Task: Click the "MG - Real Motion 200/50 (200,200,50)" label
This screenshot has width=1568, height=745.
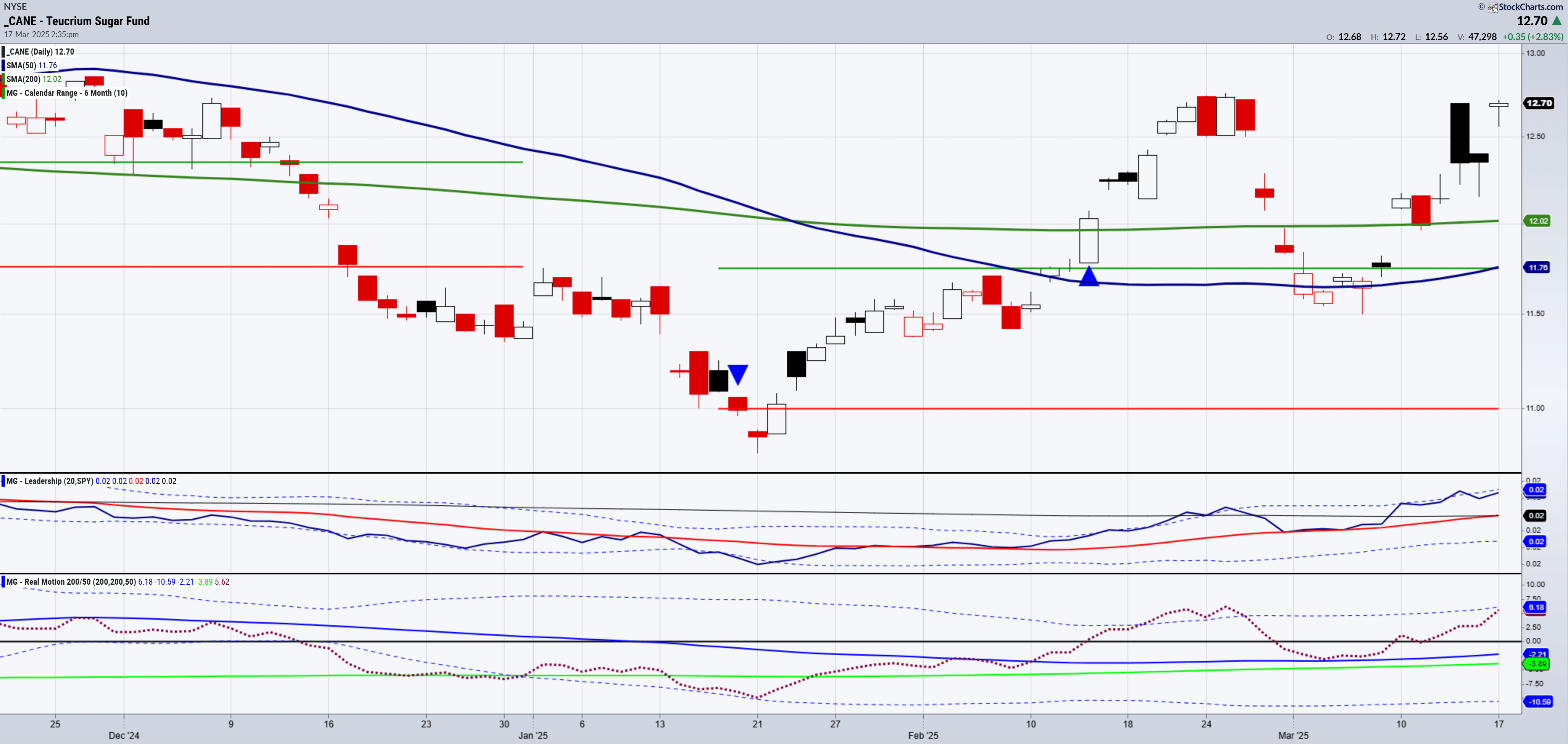Action: point(71,582)
